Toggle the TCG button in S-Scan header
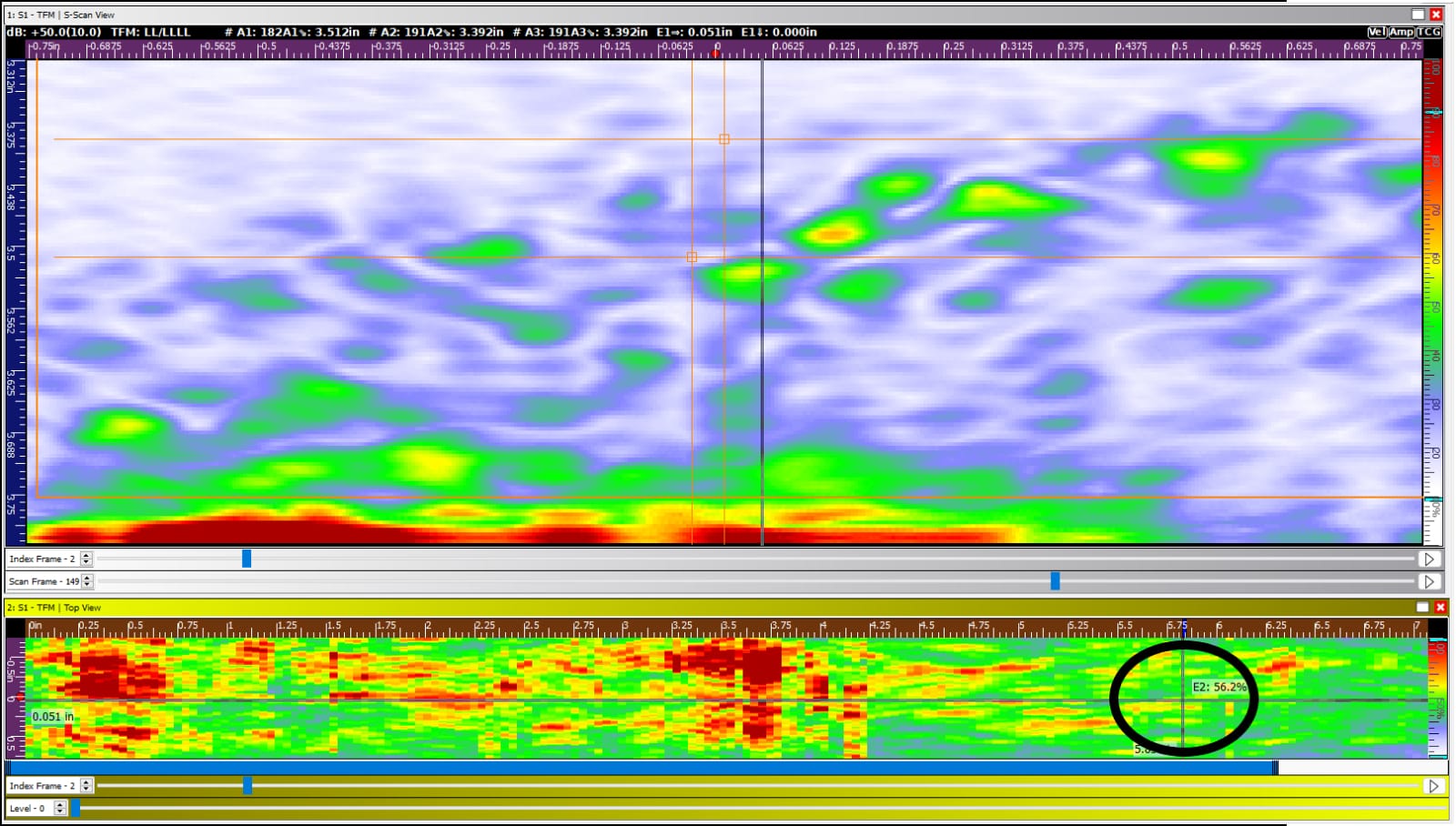Image resolution: width=1456 pixels, height=826 pixels. click(x=1430, y=32)
